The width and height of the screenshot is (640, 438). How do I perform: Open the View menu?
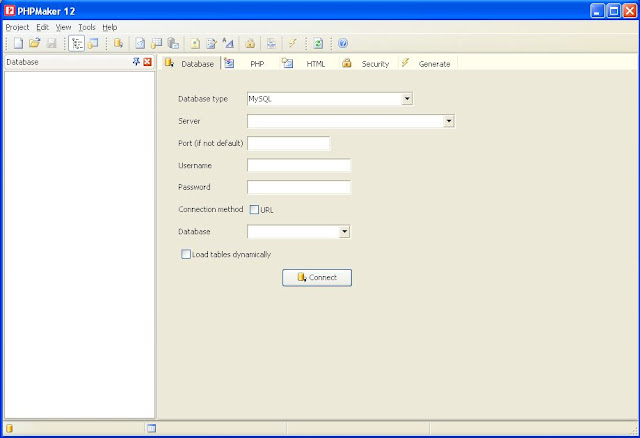pyautogui.click(x=63, y=27)
